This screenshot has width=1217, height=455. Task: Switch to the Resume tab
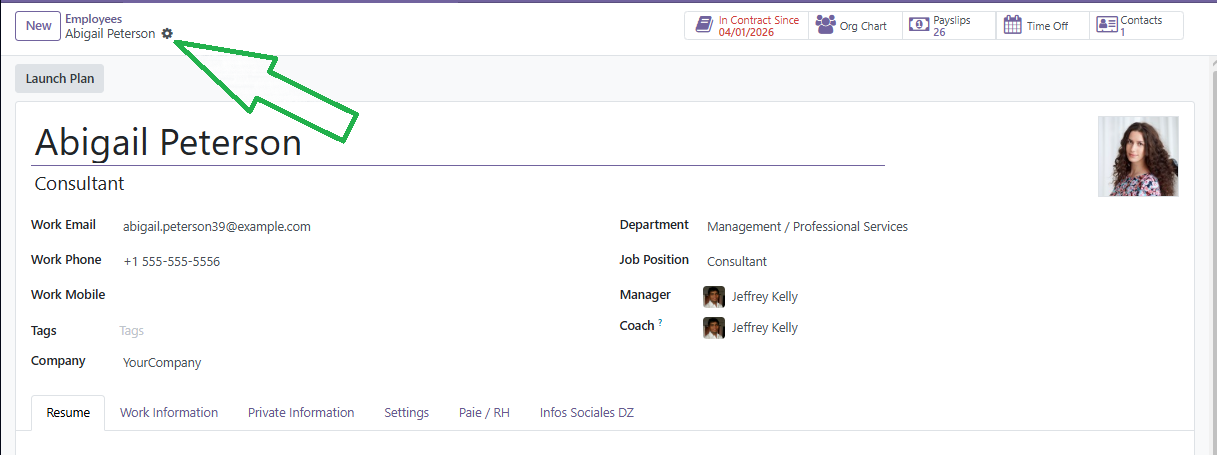coord(68,412)
